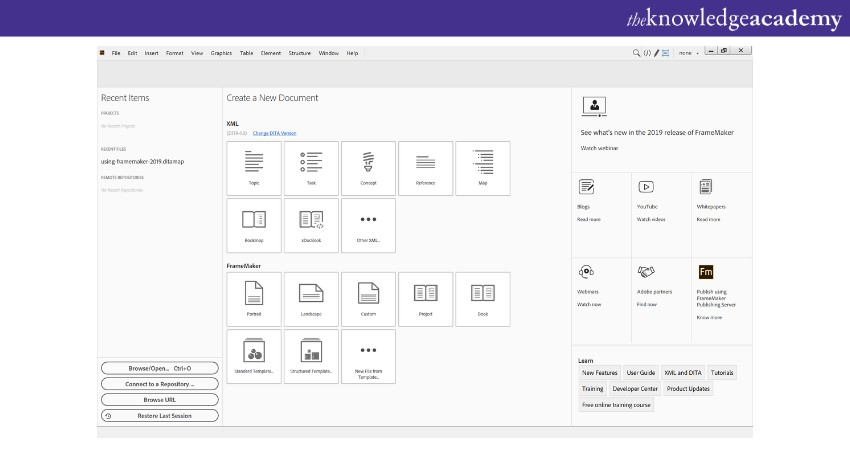The width and height of the screenshot is (850, 450).
Task: Choose the Concept lightbulb icon
Action: [x=368, y=167]
